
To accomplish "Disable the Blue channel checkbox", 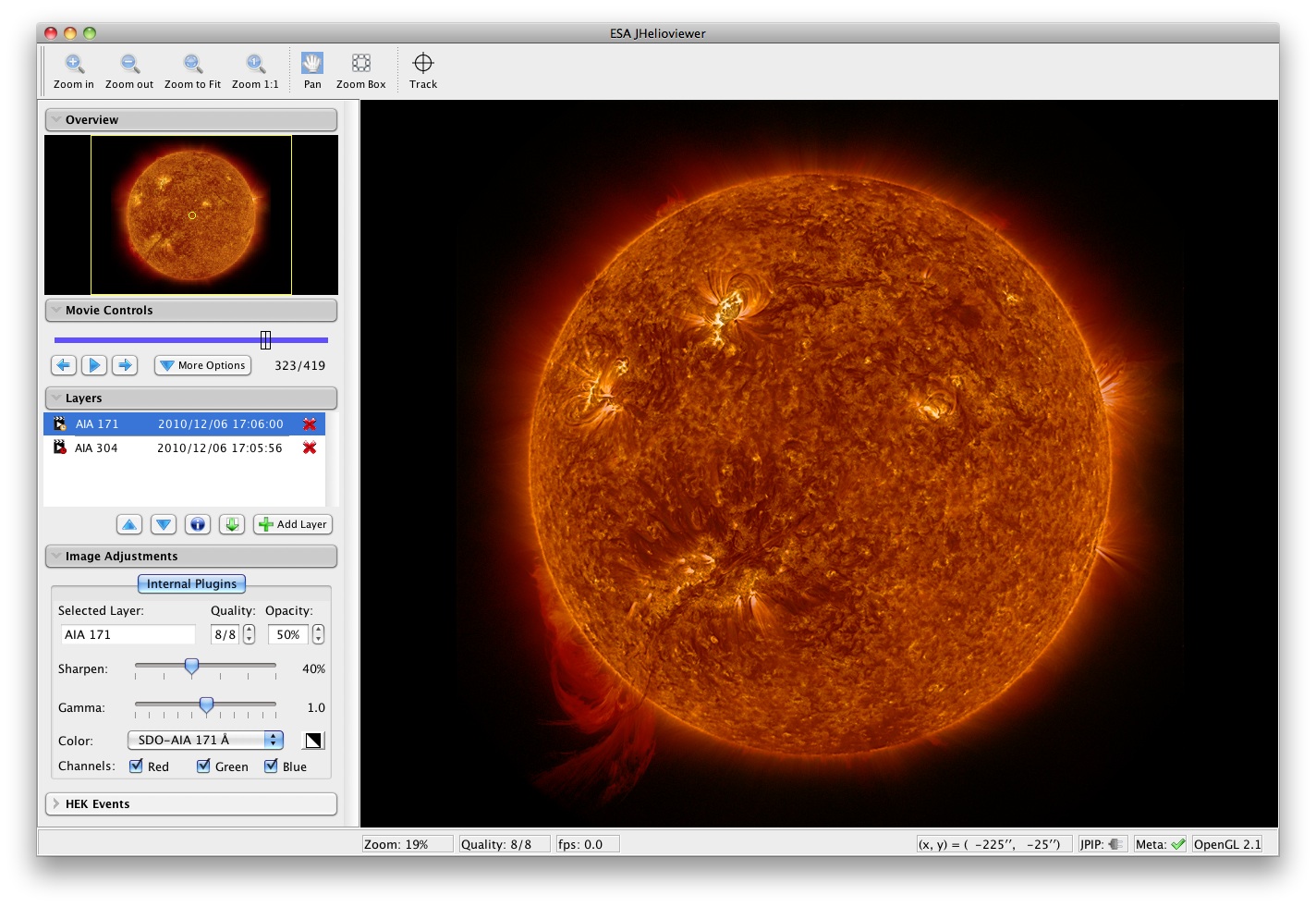I will pos(272,766).
